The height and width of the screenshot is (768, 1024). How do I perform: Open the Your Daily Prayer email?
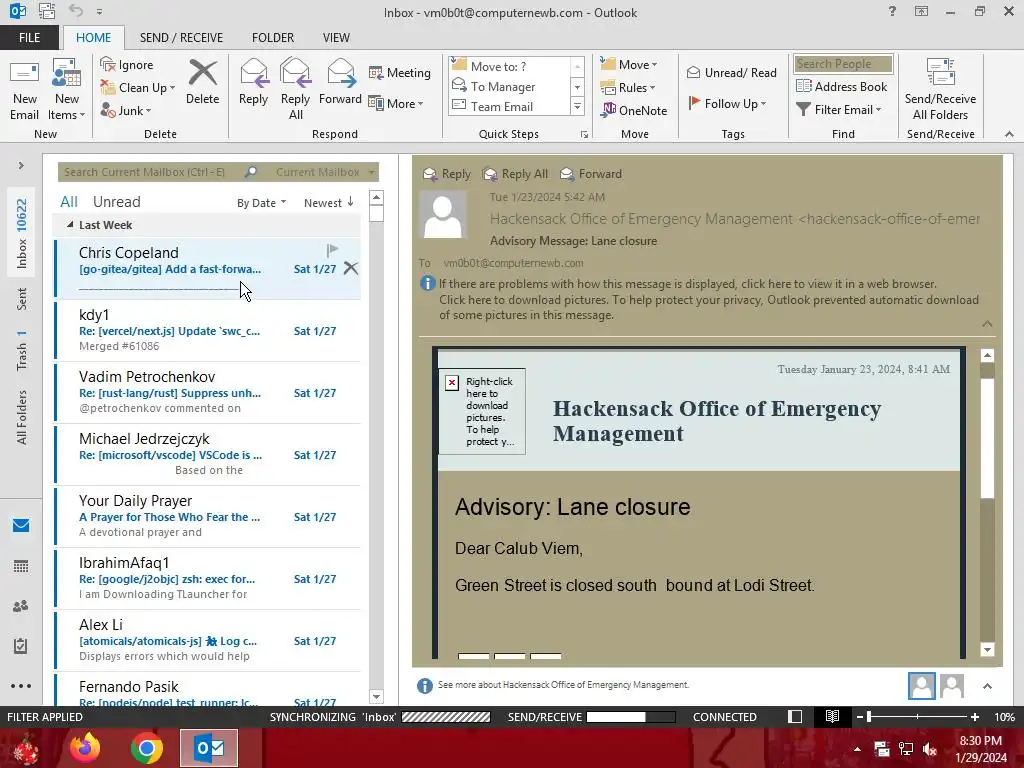pos(208,517)
